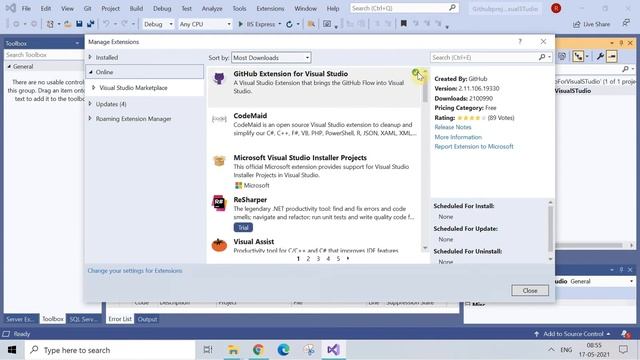Switch to the Output tab
The height and width of the screenshot is (360, 640).
147,319
